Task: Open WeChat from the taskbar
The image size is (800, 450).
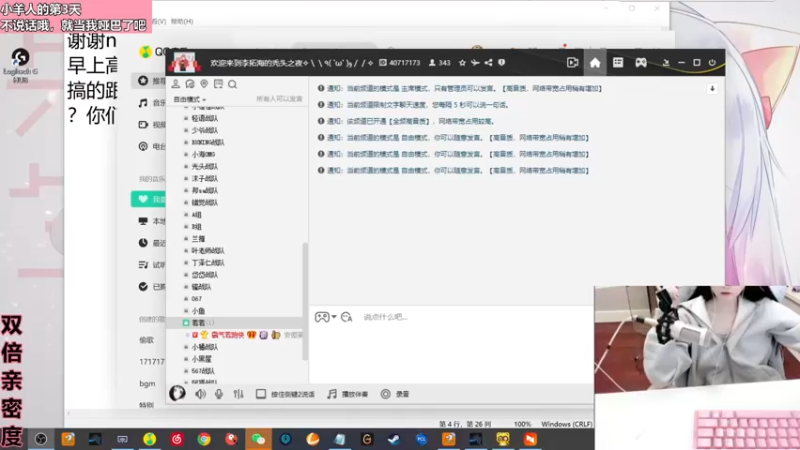Action: coord(258,439)
